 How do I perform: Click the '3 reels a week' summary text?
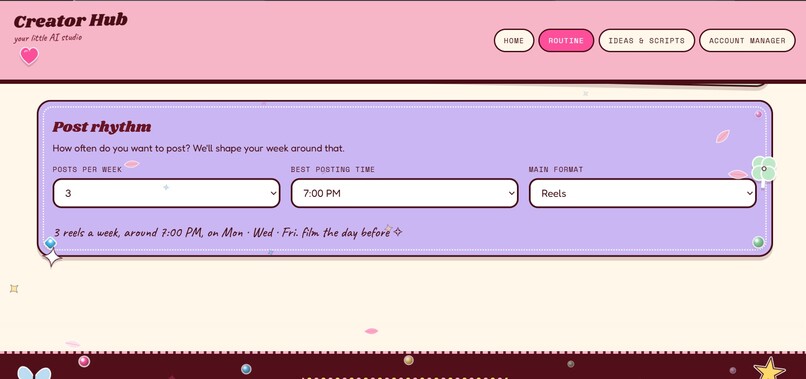[228, 232]
